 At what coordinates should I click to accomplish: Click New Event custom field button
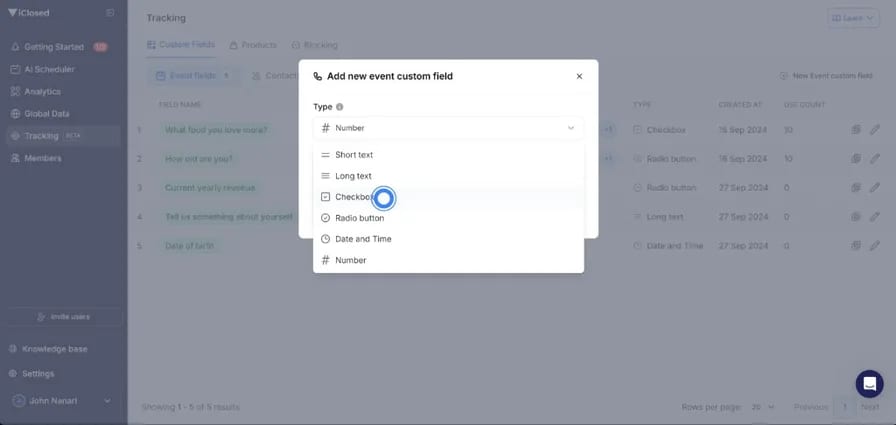click(826, 75)
